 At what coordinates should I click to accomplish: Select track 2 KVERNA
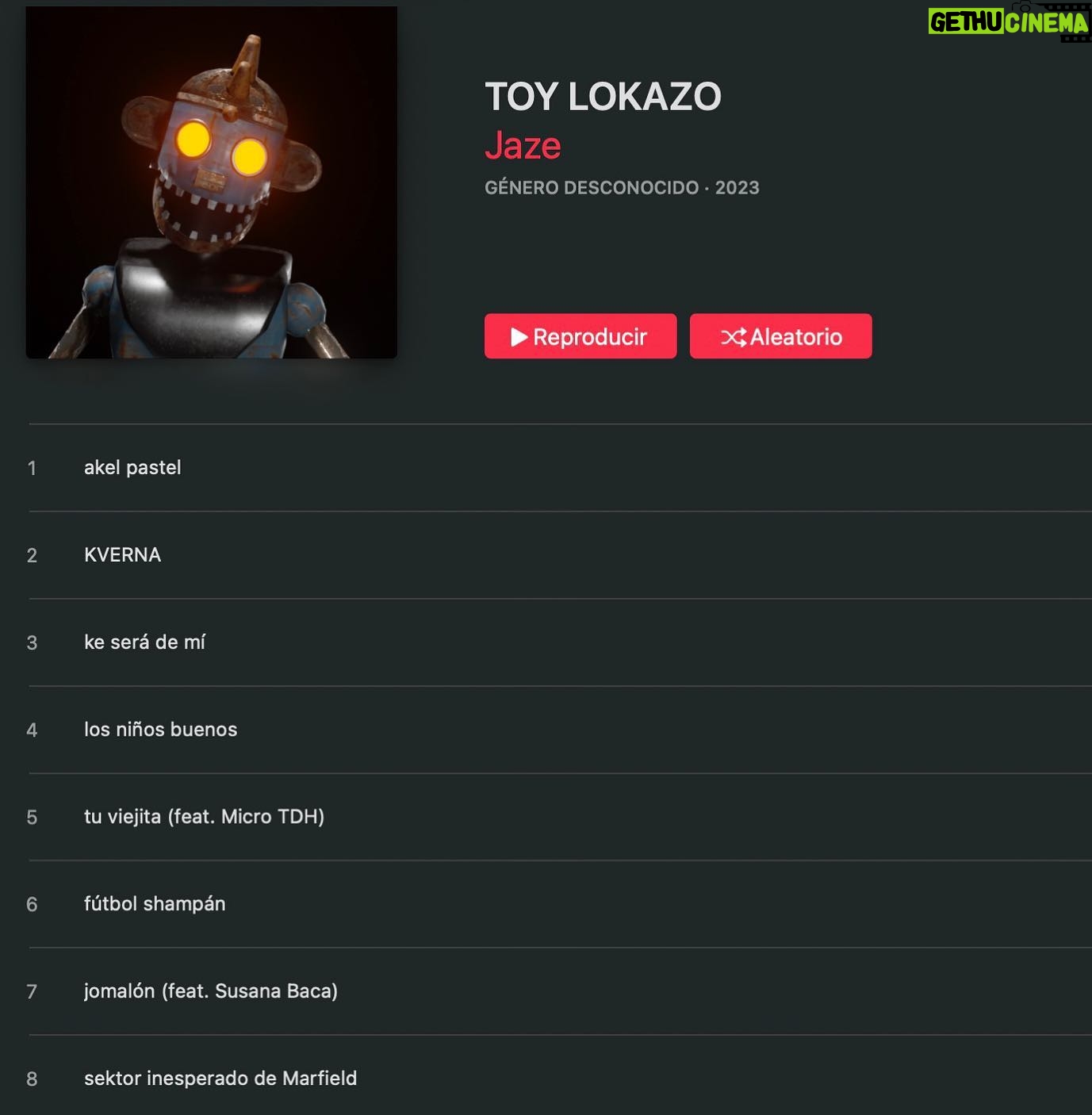560,555
